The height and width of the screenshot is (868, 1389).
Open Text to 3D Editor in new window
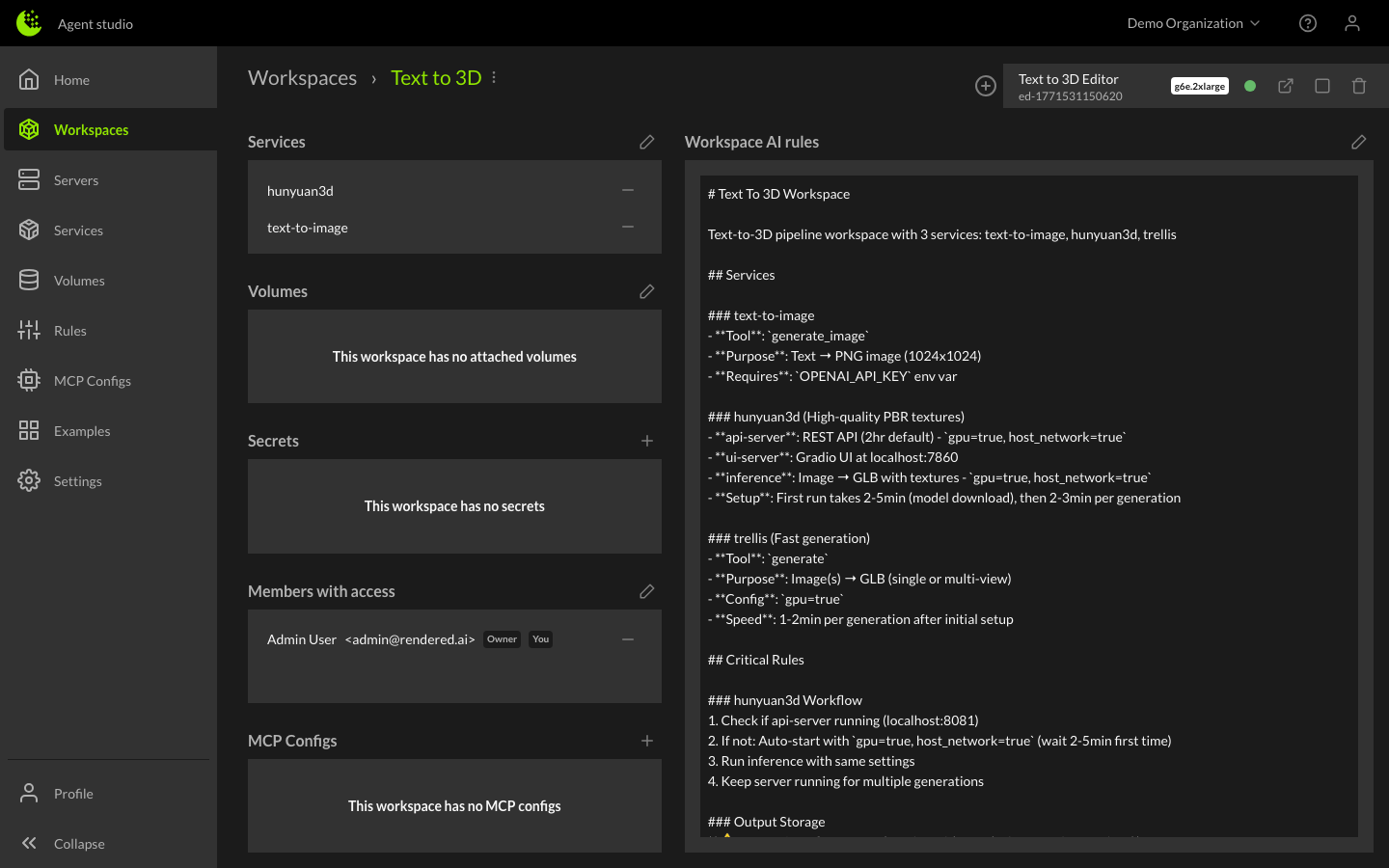pyautogui.click(x=1285, y=86)
